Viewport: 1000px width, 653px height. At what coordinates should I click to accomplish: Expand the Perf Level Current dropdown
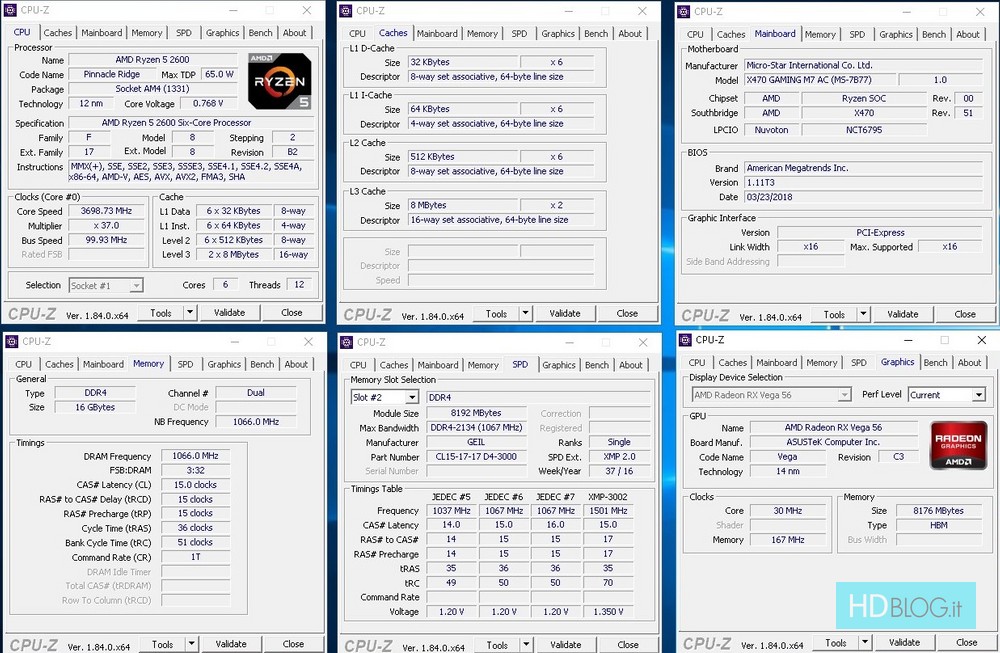(x=946, y=394)
